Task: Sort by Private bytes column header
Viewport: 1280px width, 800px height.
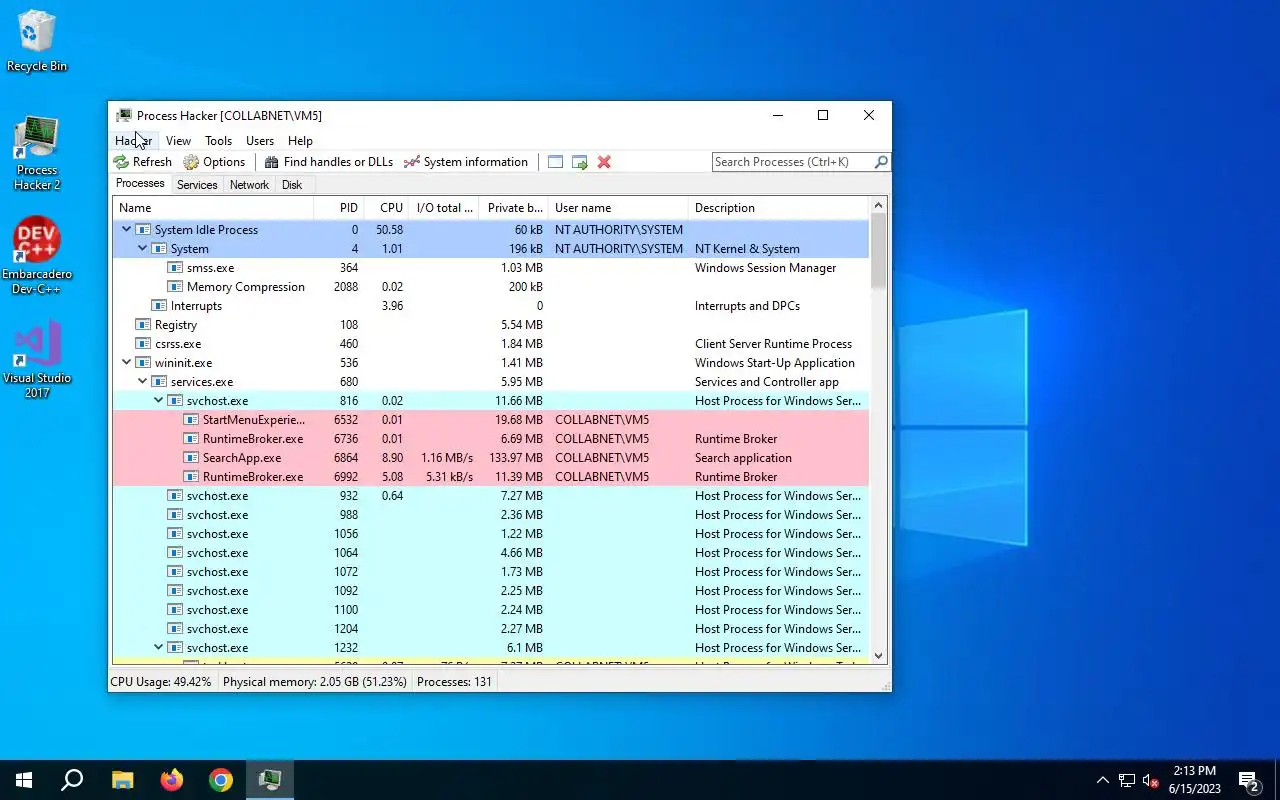Action: 514,208
